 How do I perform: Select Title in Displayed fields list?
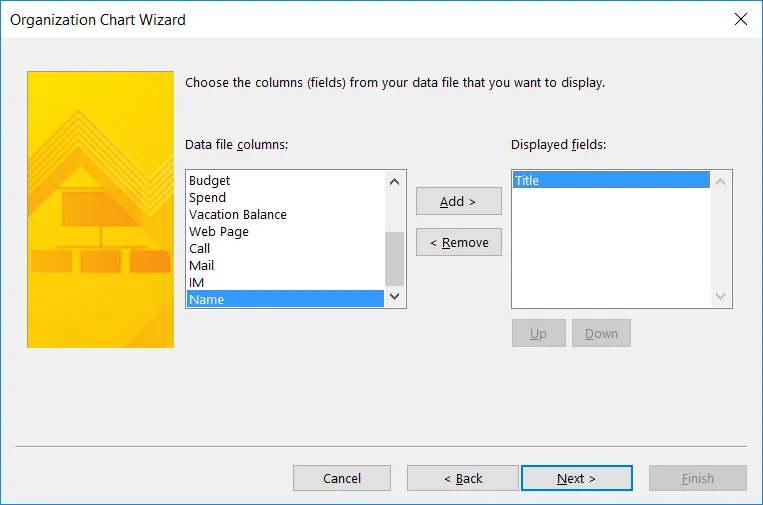611,180
